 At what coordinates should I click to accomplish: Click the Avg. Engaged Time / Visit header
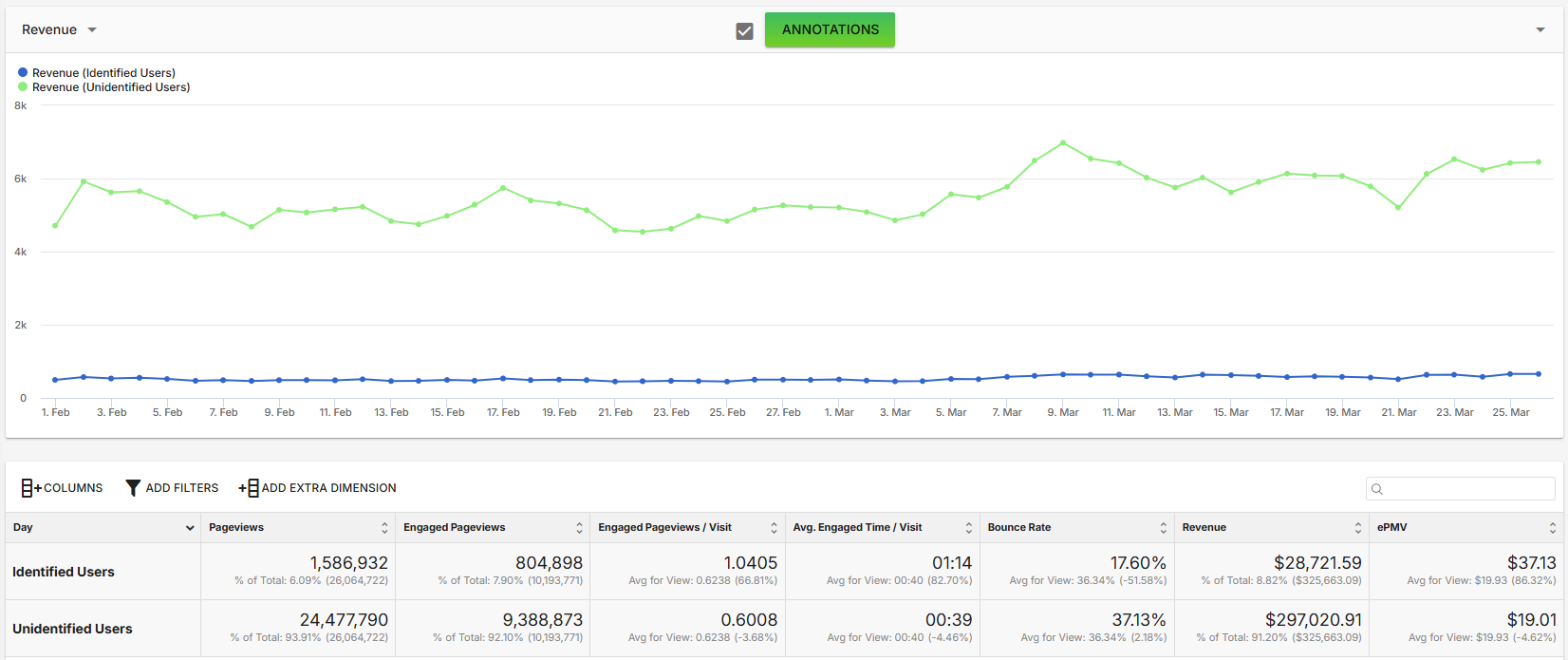pos(857,527)
